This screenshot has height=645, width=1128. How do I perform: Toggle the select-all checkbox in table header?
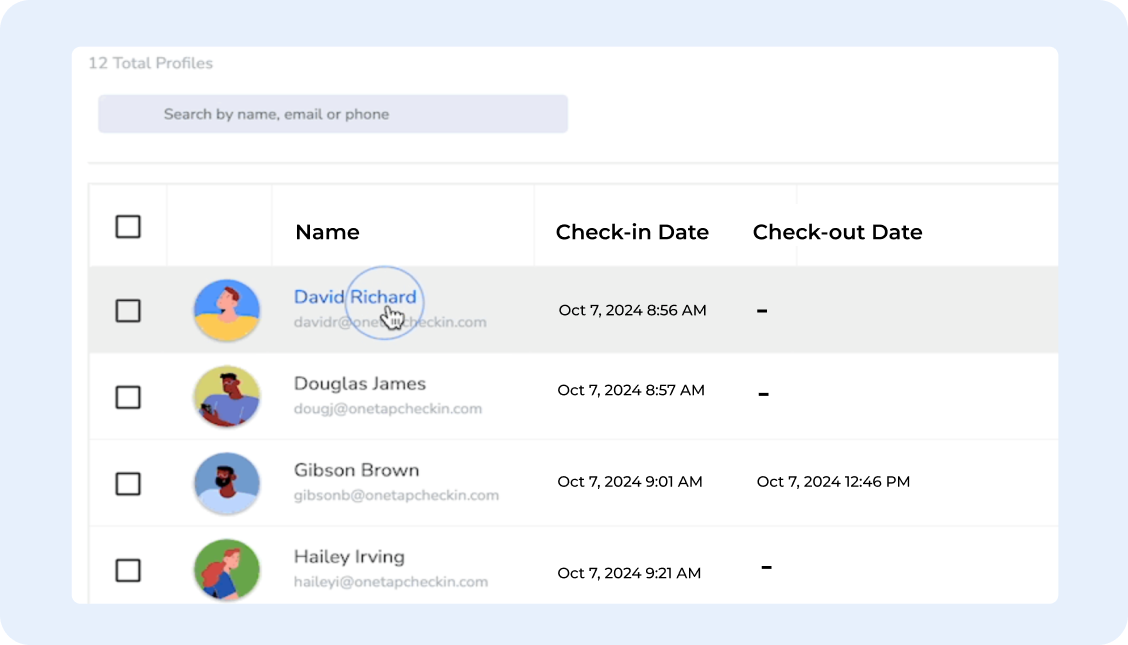(128, 227)
